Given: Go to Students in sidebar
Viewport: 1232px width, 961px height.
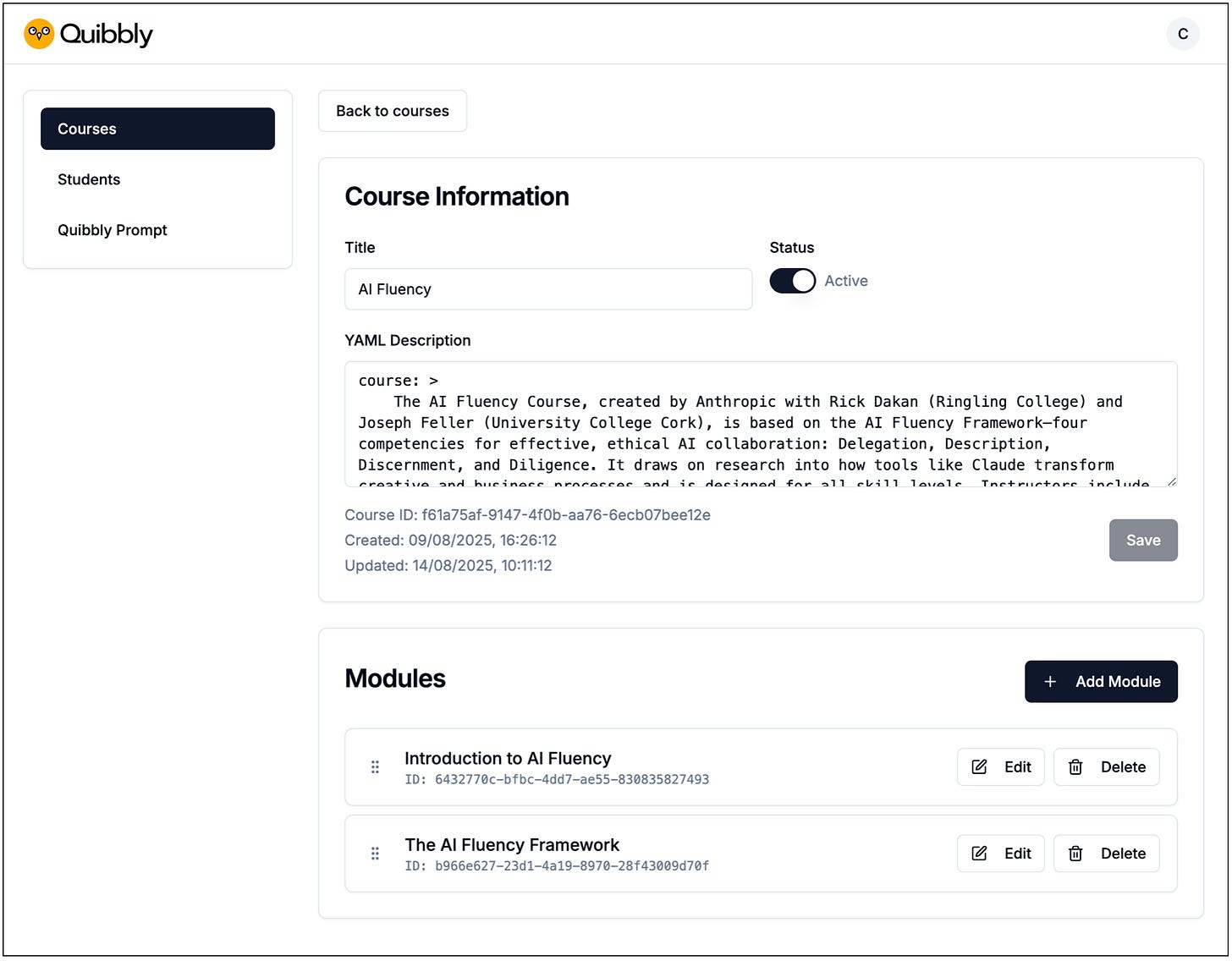Looking at the screenshot, I should 157,179.
